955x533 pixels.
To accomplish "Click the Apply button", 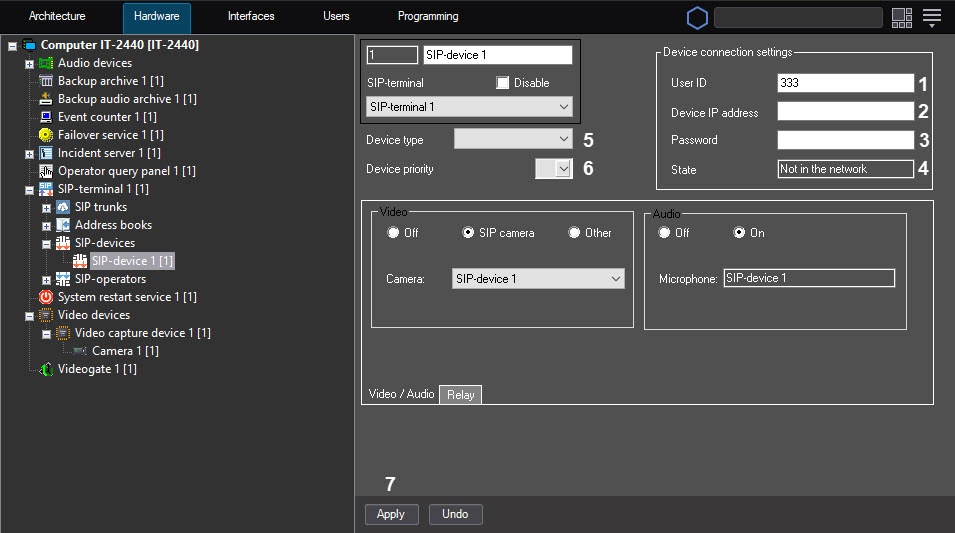I will point(391,514).
